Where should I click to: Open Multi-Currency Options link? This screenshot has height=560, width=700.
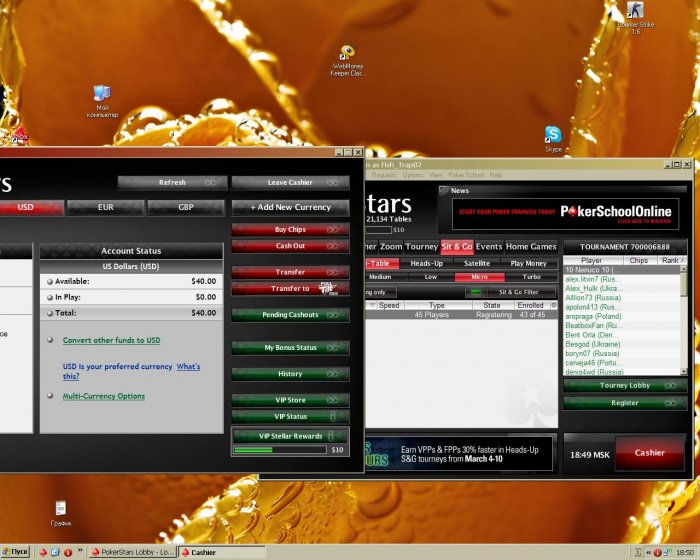click(104, 396)
